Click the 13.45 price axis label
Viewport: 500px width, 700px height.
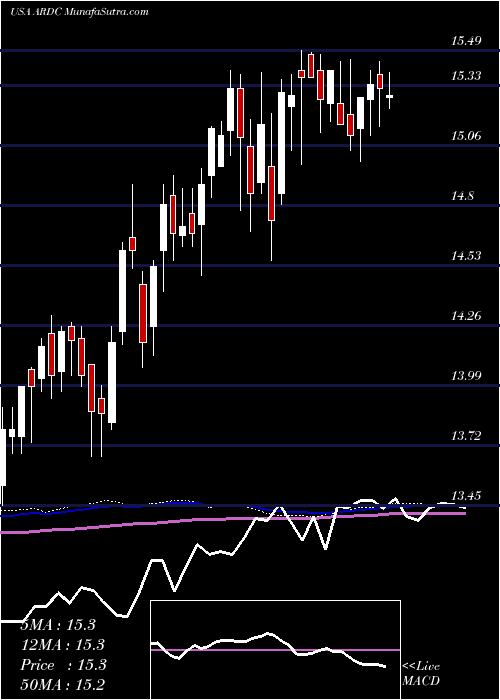coord(466,496)
